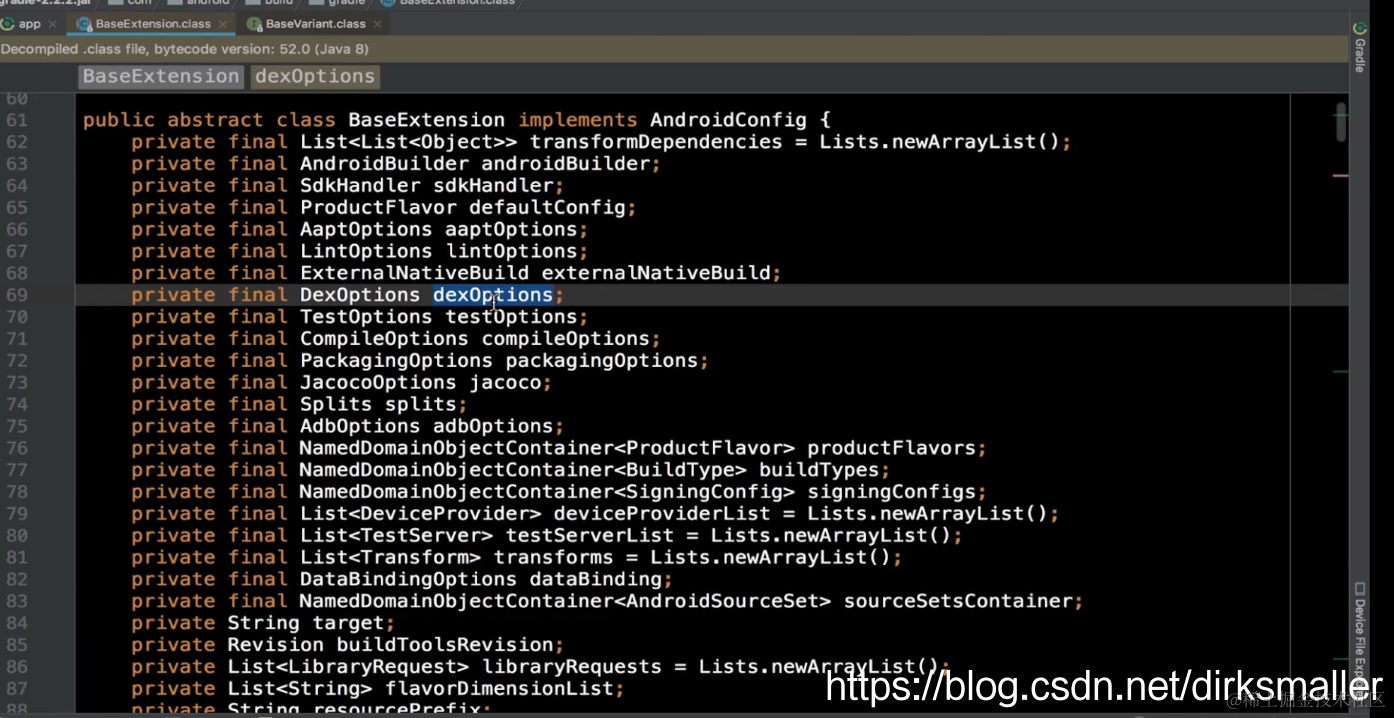Viewport: 1394px width, 718px height.
Task: Close the BaseExtension.class tab
Action: pyautogui.click(x=222, y=23)
